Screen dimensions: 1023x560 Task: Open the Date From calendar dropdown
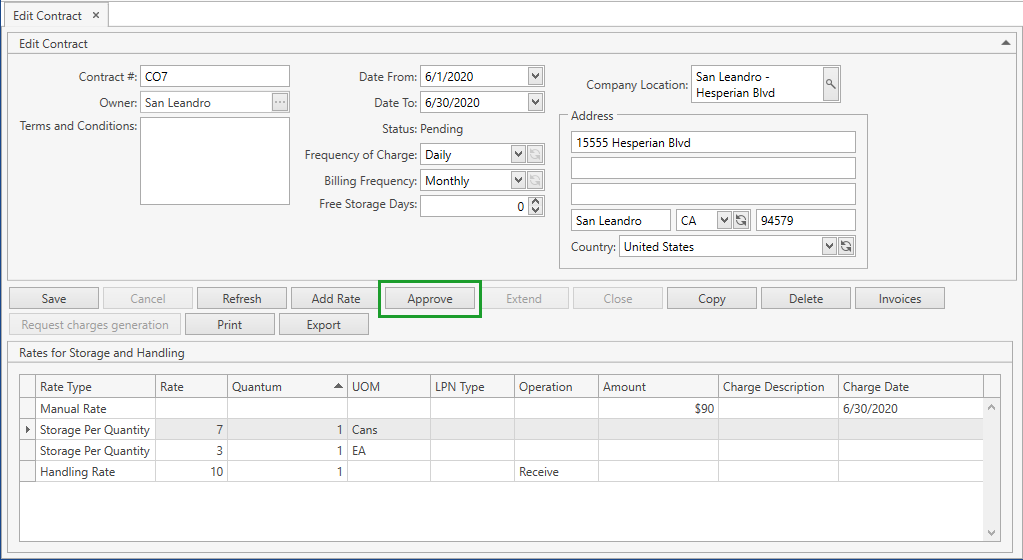pyautogui.click(x=535, y=76)
